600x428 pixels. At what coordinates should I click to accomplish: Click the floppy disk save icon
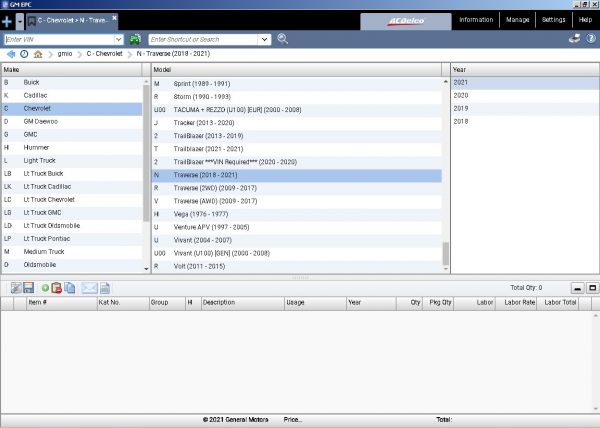(29, 288)
